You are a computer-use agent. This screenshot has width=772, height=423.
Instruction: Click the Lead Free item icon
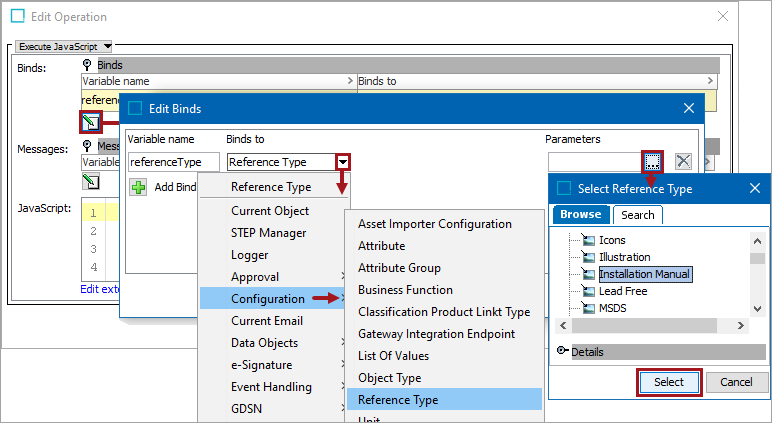coord(588,291)
